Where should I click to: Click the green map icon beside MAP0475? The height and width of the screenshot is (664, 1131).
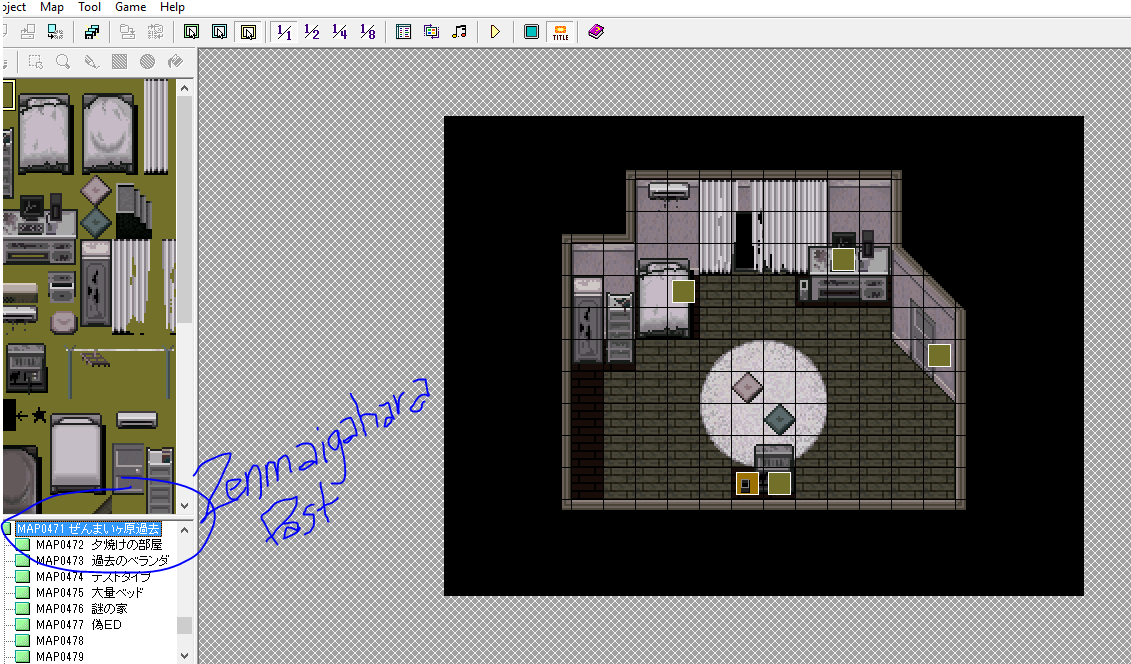click(23, 593)
